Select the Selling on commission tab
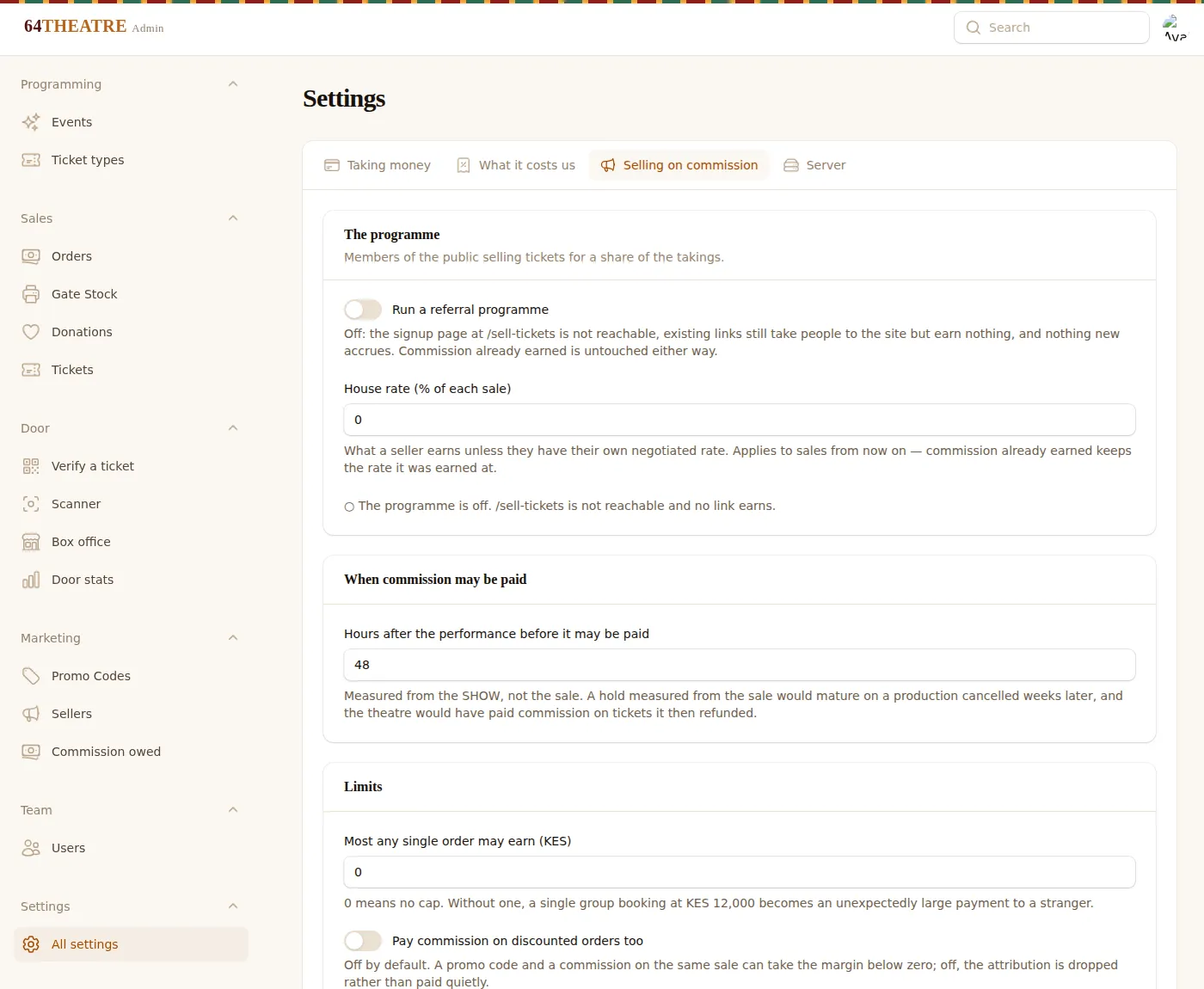This screenshot has width=1204, height=989. pos(679,165)
